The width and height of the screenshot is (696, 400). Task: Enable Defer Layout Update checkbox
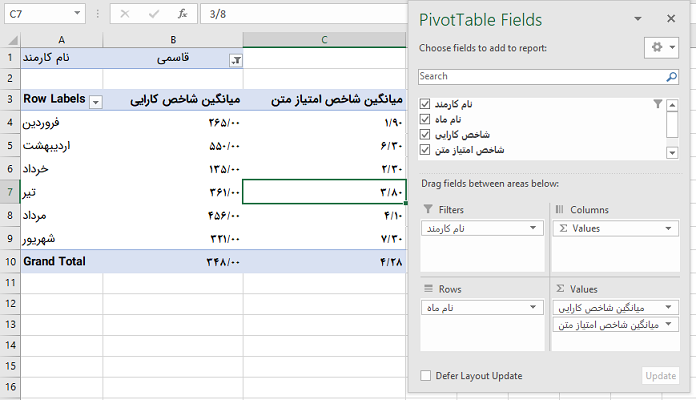[x=426, y=376]
